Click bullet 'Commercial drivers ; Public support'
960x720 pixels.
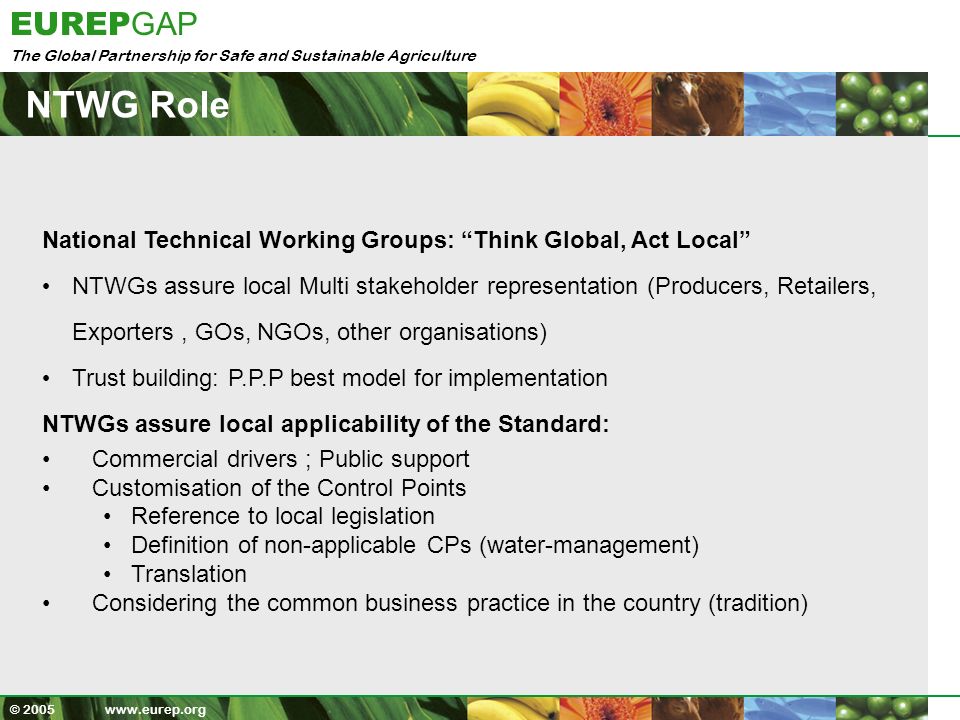tap(280, 459)
